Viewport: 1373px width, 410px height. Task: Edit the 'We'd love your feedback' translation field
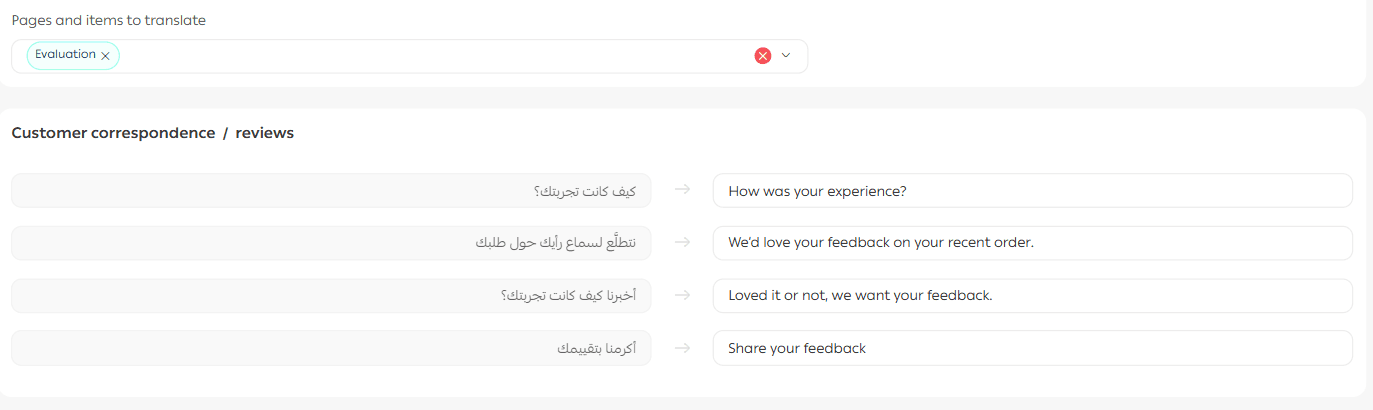pyautogui.click(x=1032, y=243)
